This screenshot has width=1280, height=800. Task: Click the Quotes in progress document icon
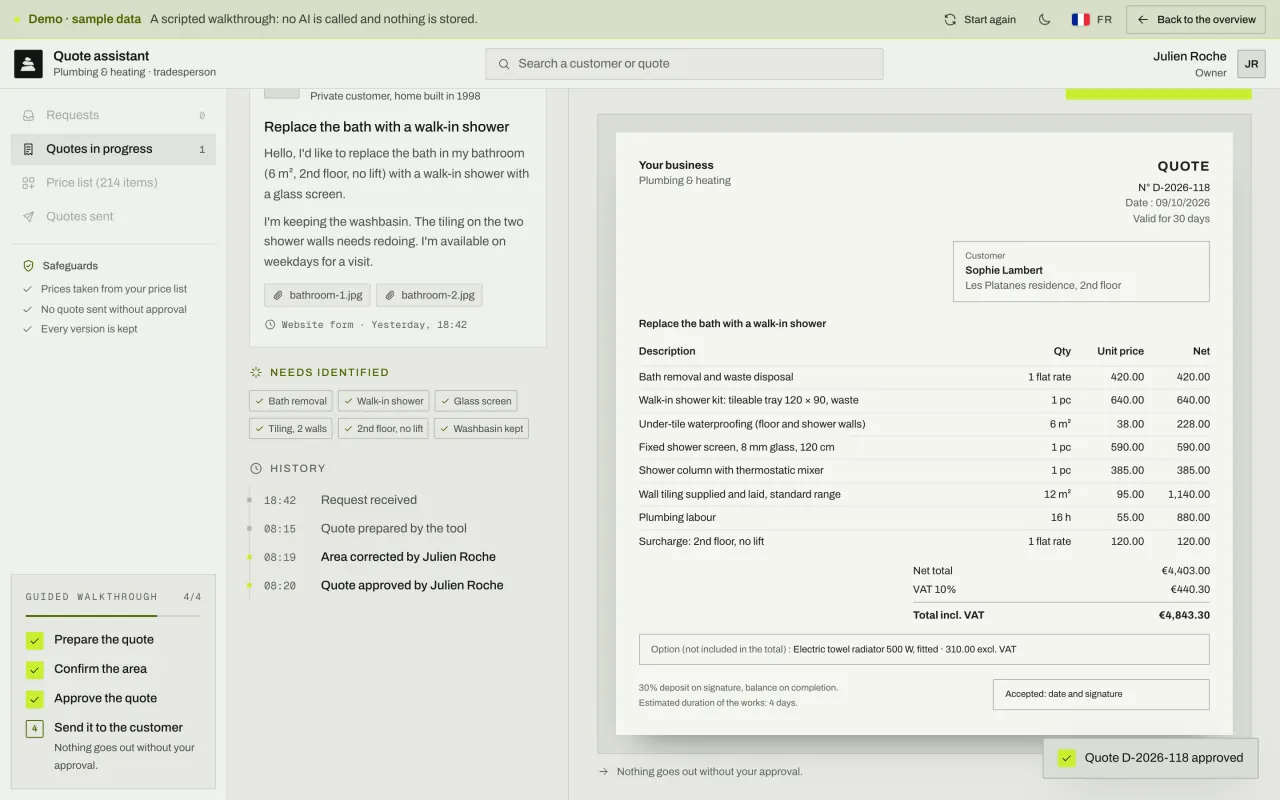coord(29,149)
